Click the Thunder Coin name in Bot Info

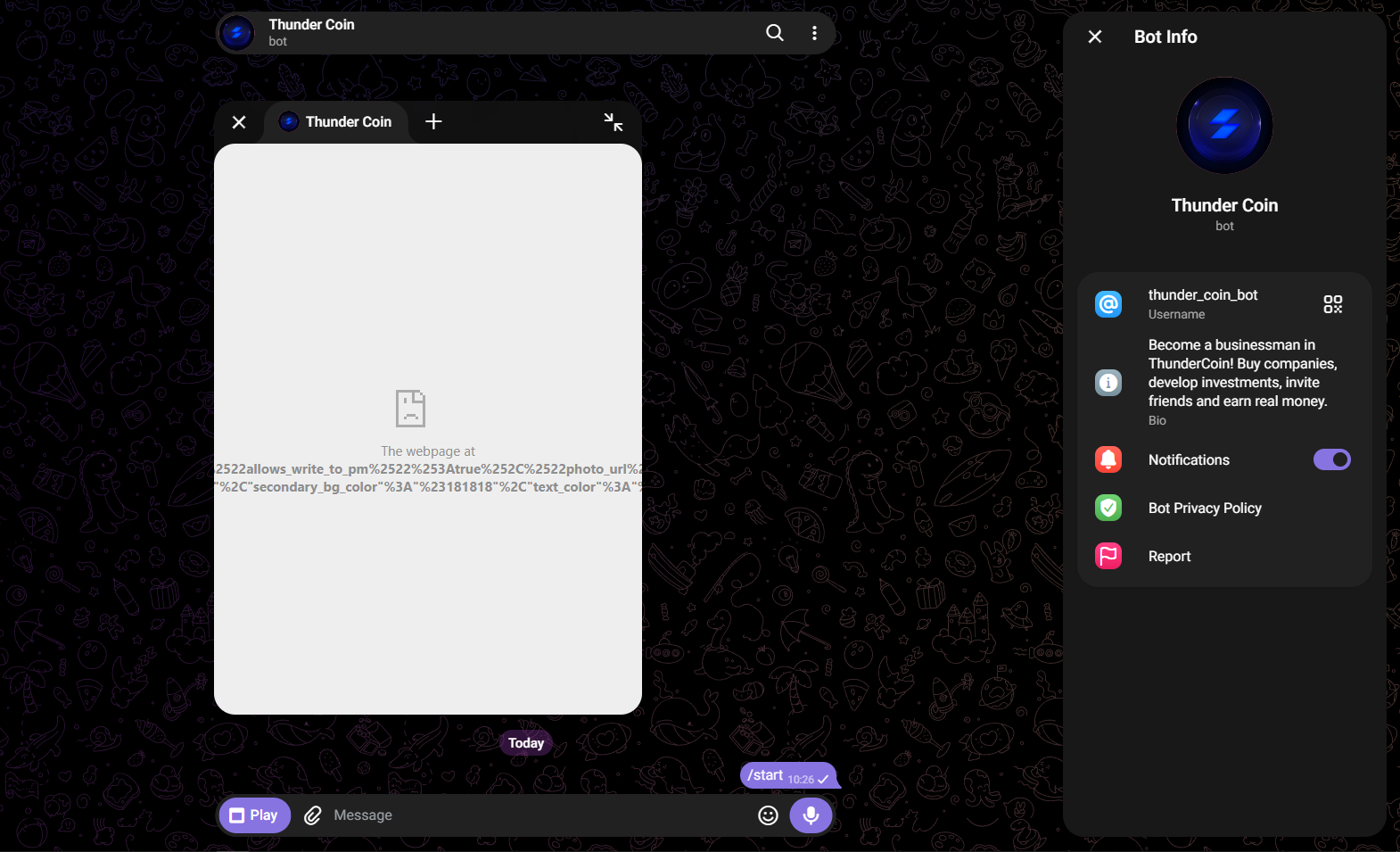coord(1224,205)
